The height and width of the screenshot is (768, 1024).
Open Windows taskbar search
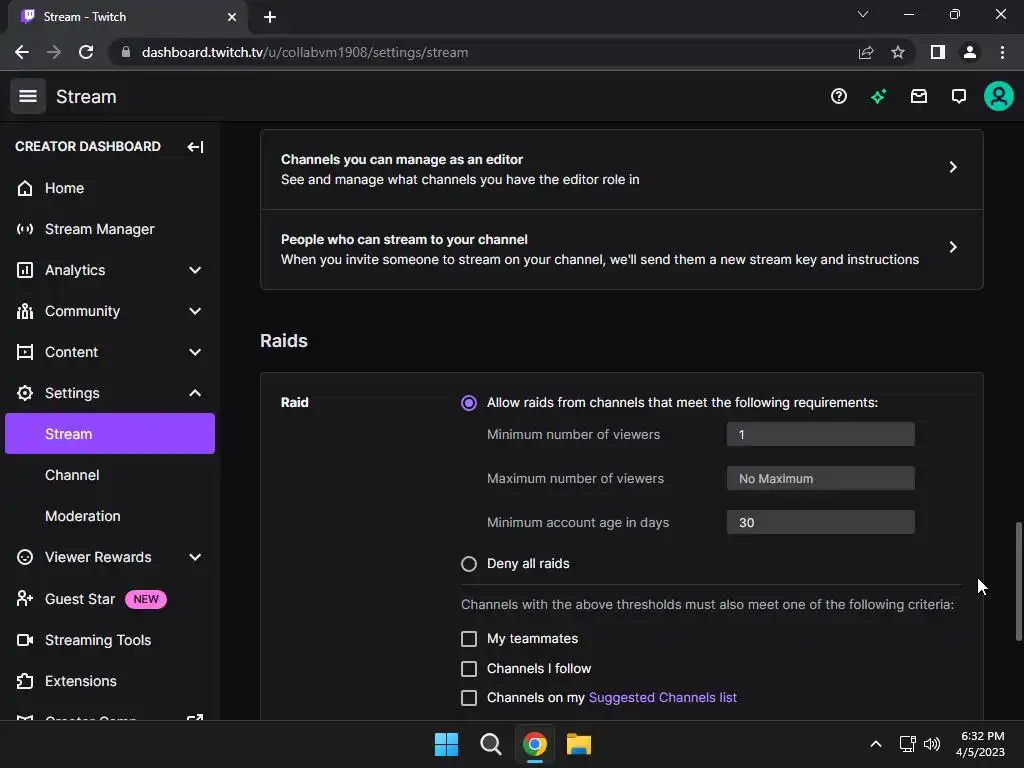tap(490, 744)
